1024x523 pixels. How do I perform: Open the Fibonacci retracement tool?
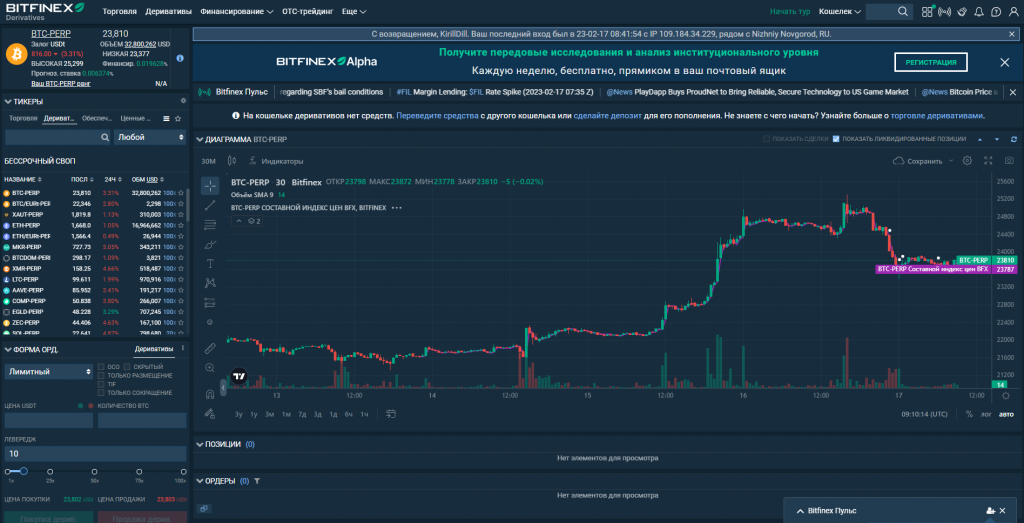point(210,225)
